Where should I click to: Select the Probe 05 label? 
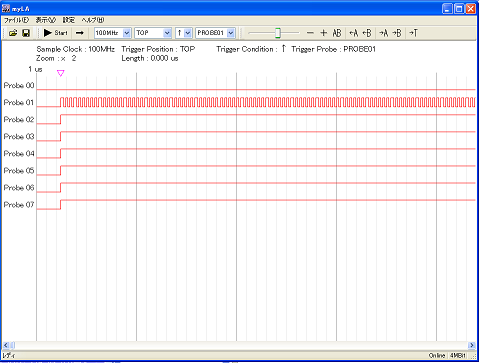pos(19,171)
